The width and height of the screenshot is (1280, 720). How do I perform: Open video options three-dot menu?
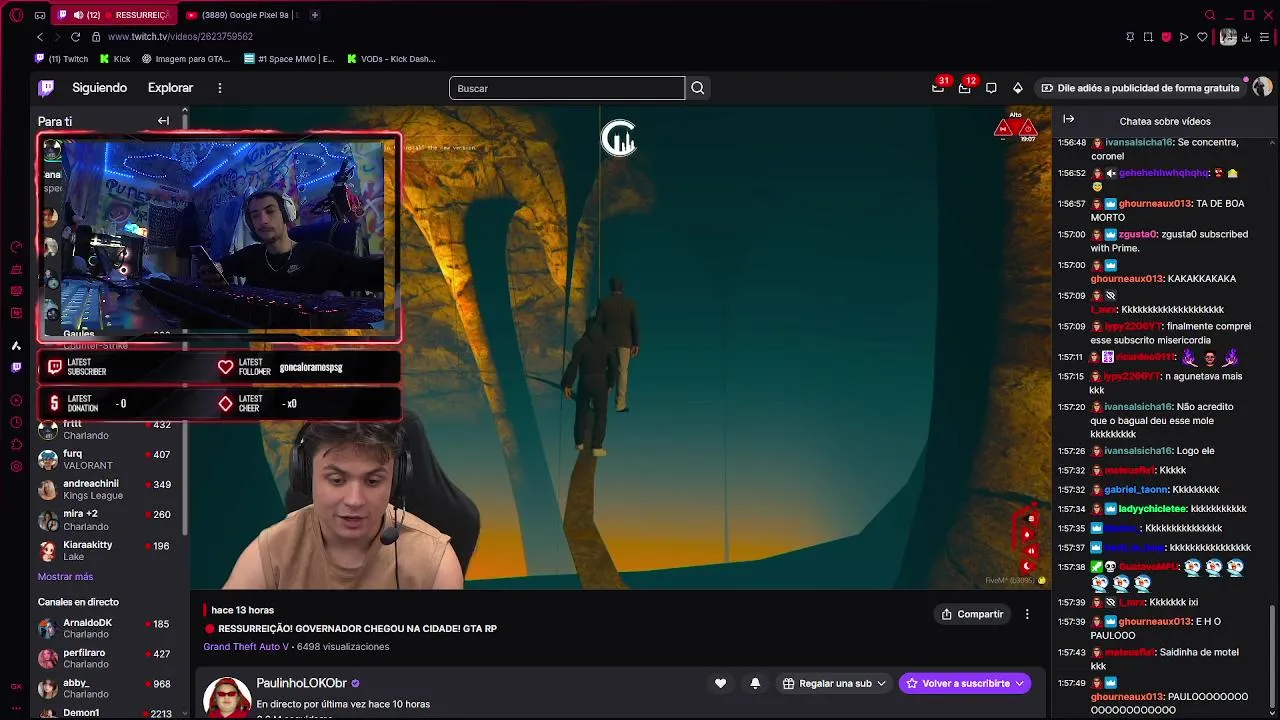[x=1027, y=614]
